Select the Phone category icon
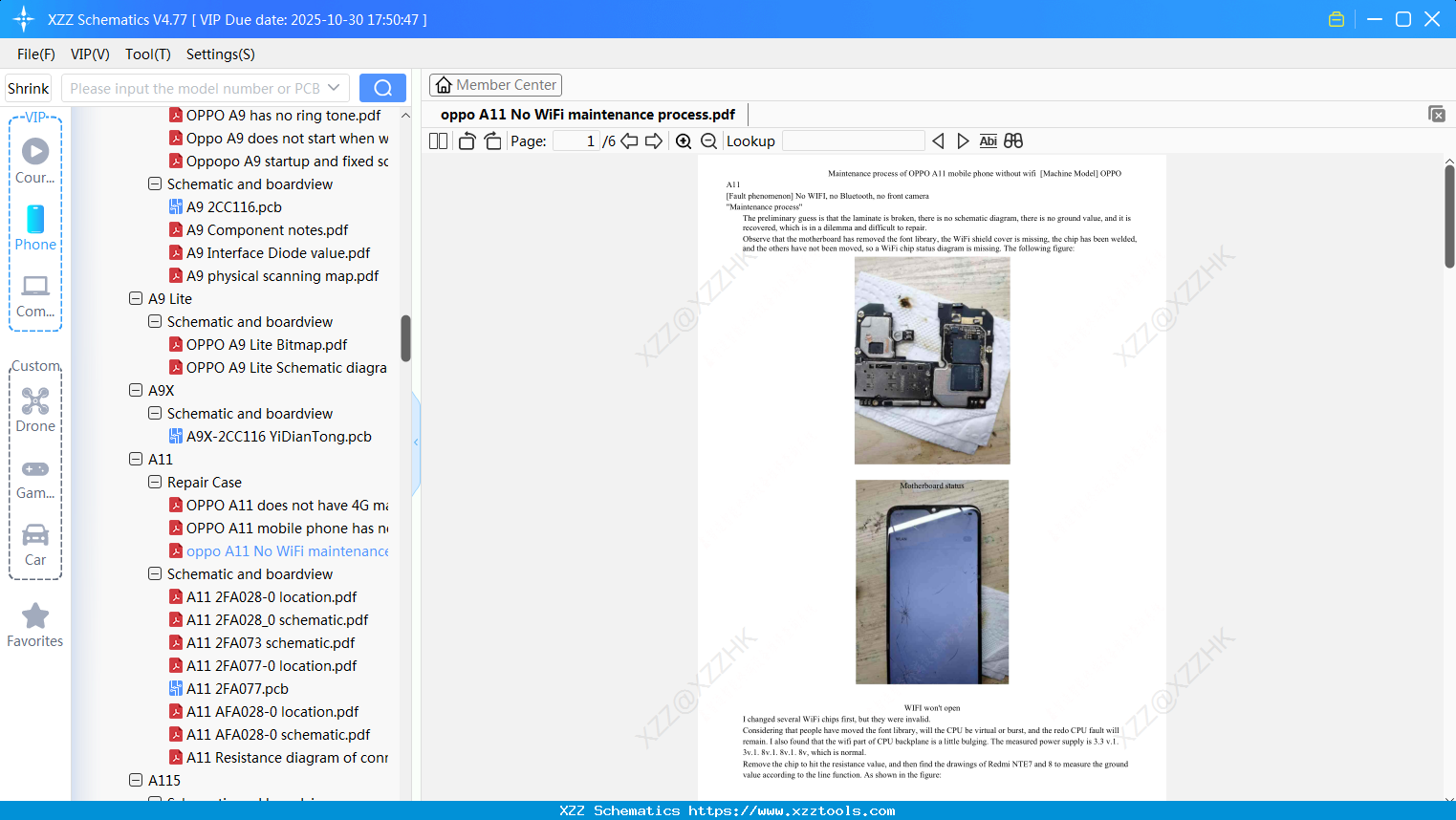 point(35,228)
